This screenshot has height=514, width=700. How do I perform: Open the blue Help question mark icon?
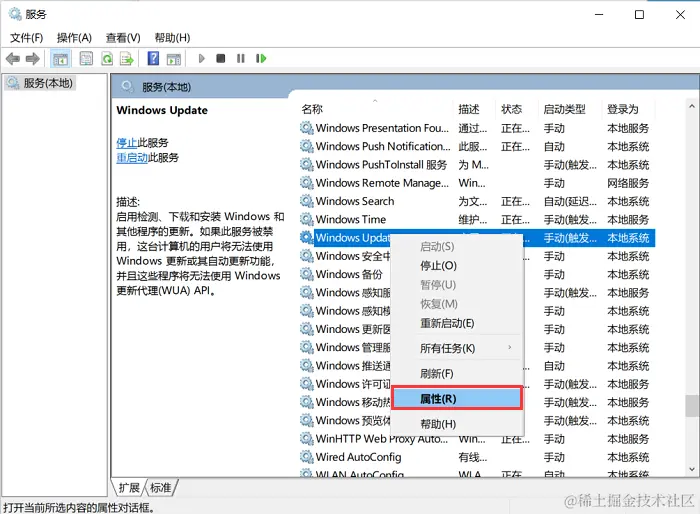[153, 59]
